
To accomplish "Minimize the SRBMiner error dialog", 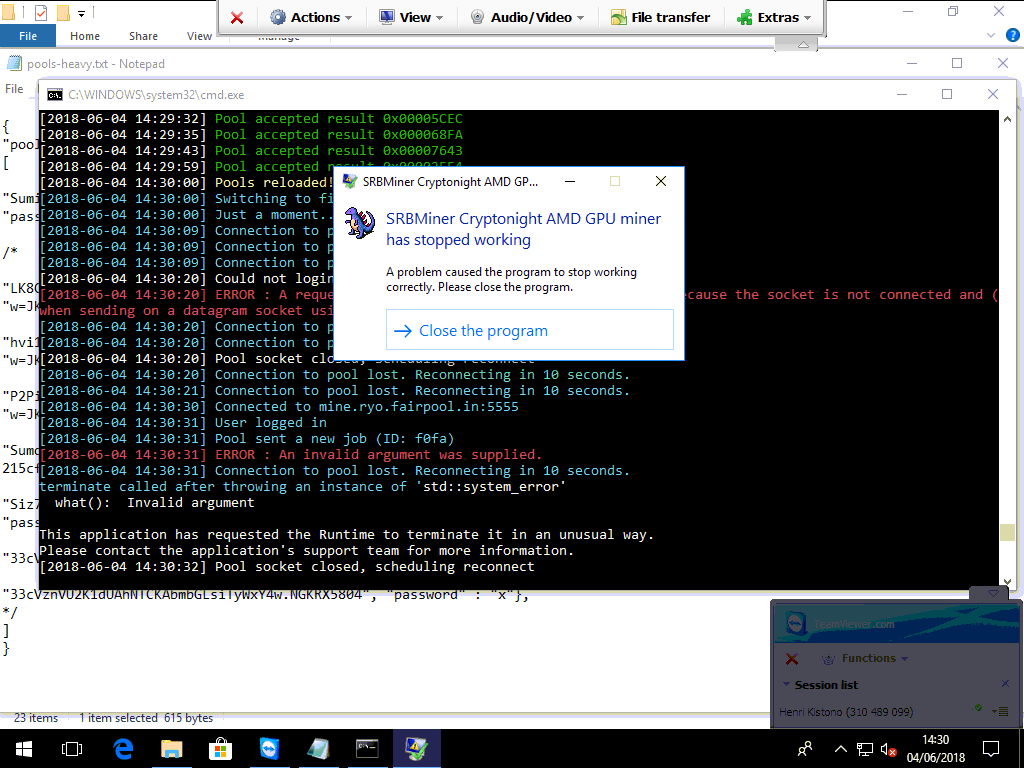I will point(570,182).
